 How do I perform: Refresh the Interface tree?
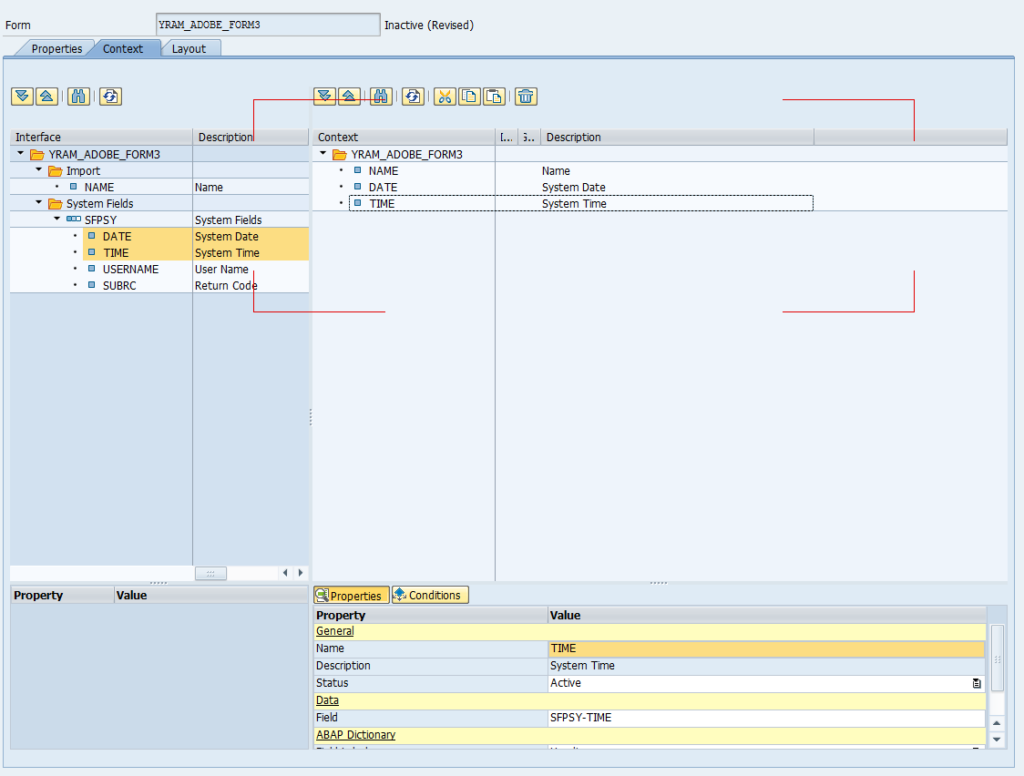[x=110, y=97]
